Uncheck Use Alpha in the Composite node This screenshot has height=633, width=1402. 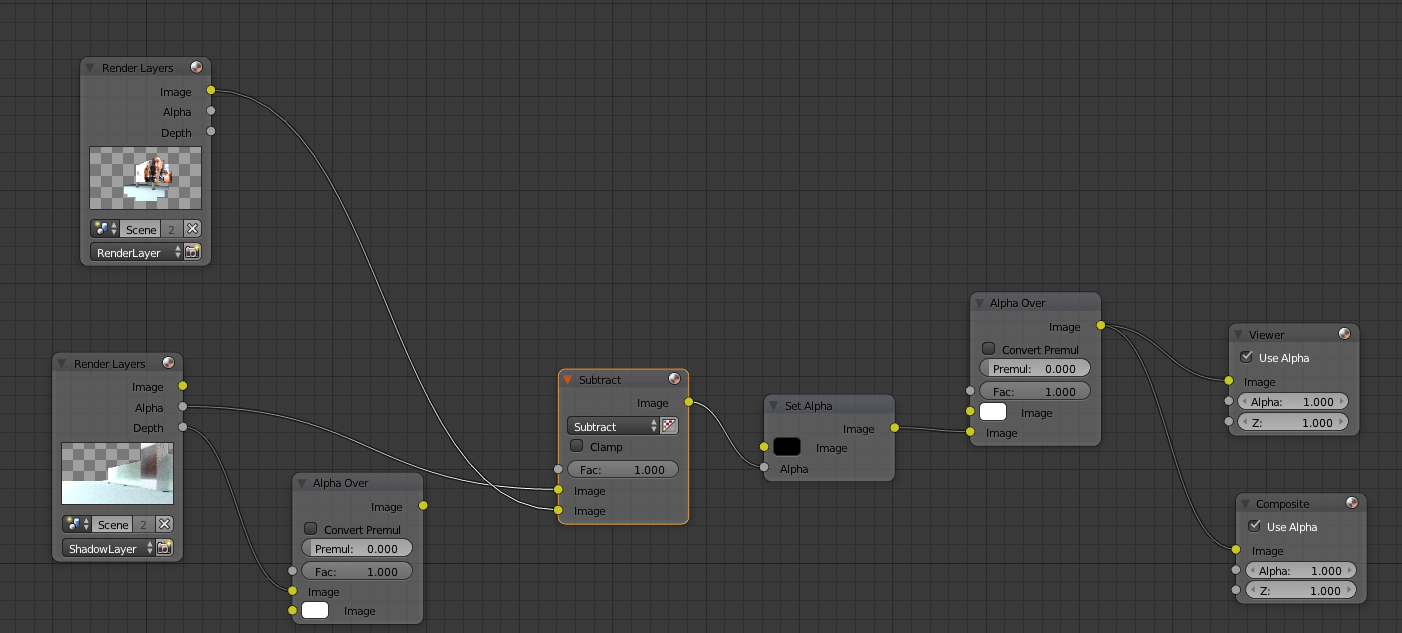coord(1254,526)
